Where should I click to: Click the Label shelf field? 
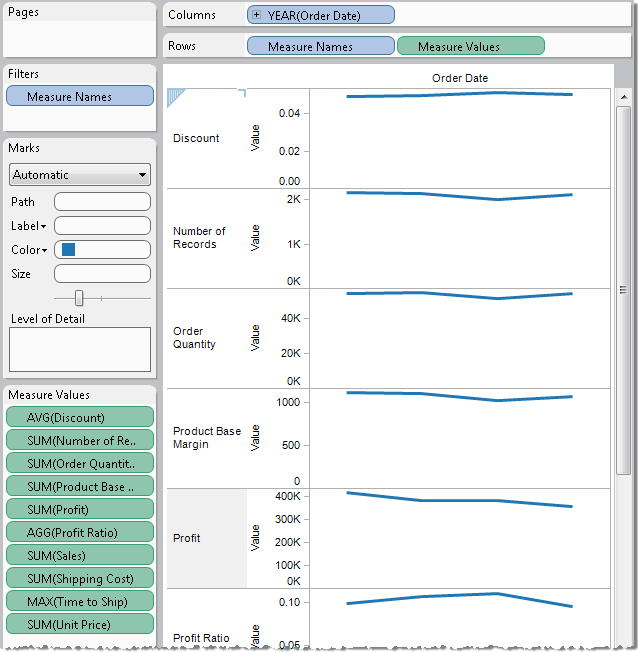pos(102,226)
